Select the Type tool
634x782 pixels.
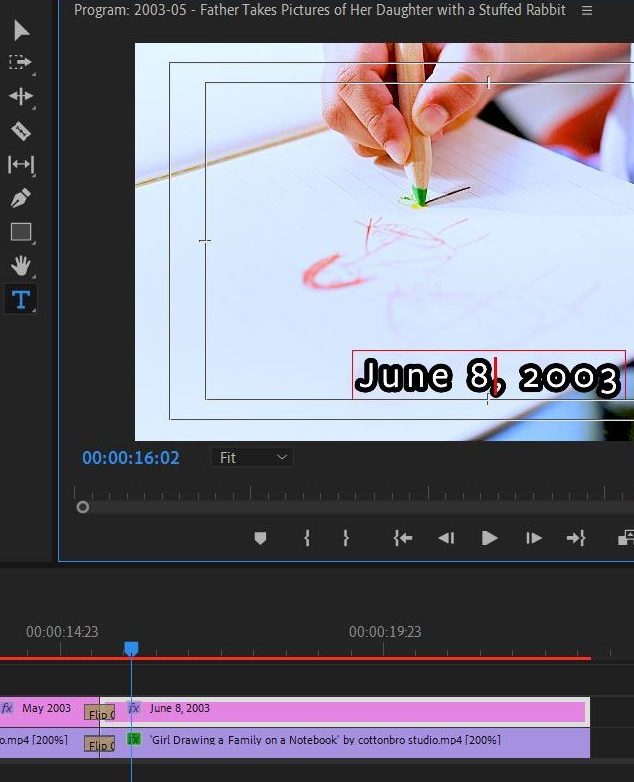(21, 299)
